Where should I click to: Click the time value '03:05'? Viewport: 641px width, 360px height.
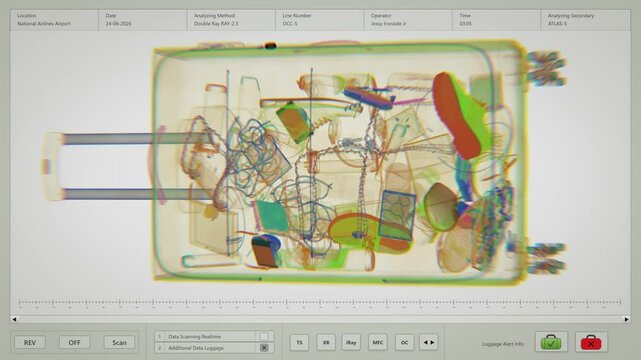click(x=465, y=24)
